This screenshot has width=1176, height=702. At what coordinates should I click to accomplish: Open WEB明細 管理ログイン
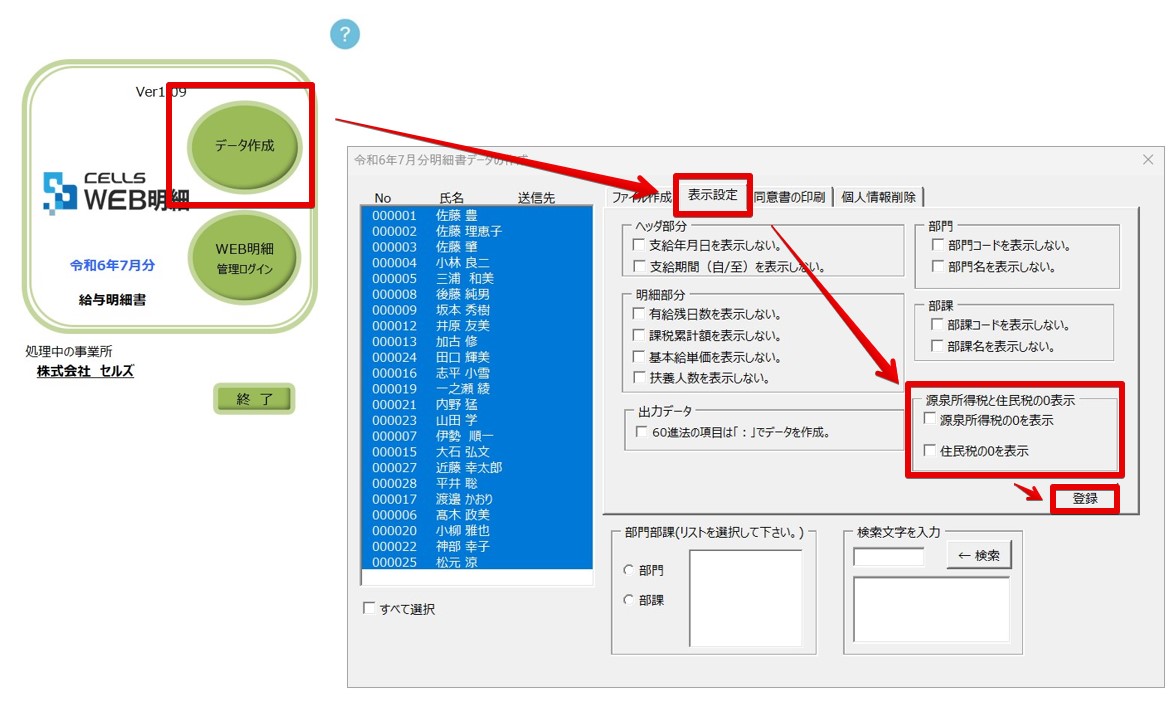(x=243, y=255)
